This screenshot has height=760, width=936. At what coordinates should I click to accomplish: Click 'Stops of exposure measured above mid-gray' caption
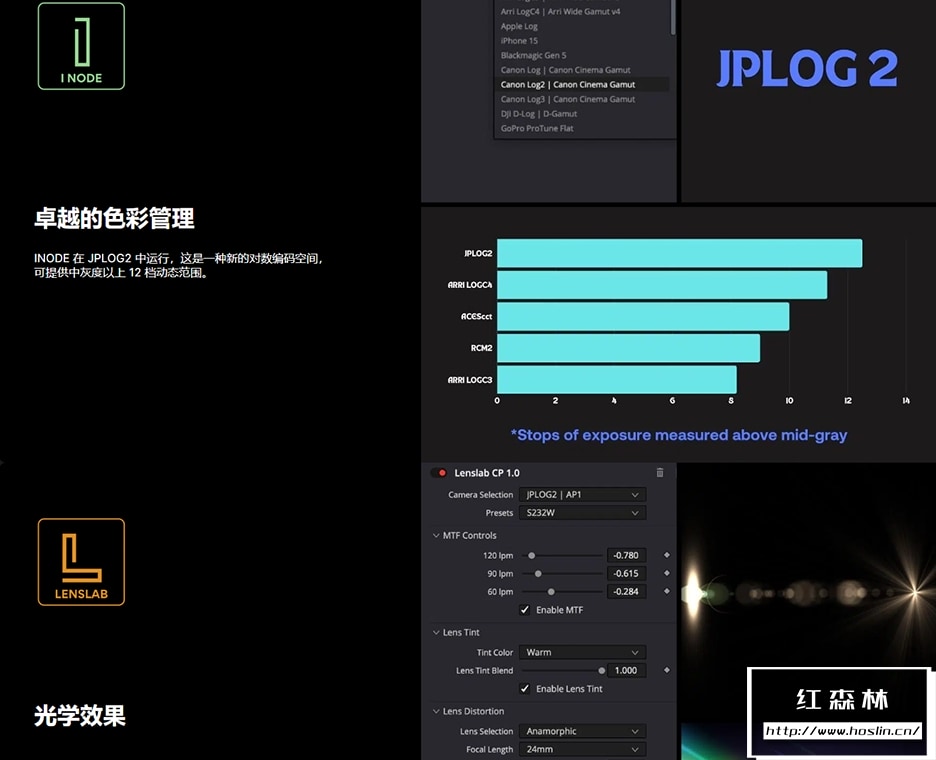pyautogui.click(x=679, y=435)
